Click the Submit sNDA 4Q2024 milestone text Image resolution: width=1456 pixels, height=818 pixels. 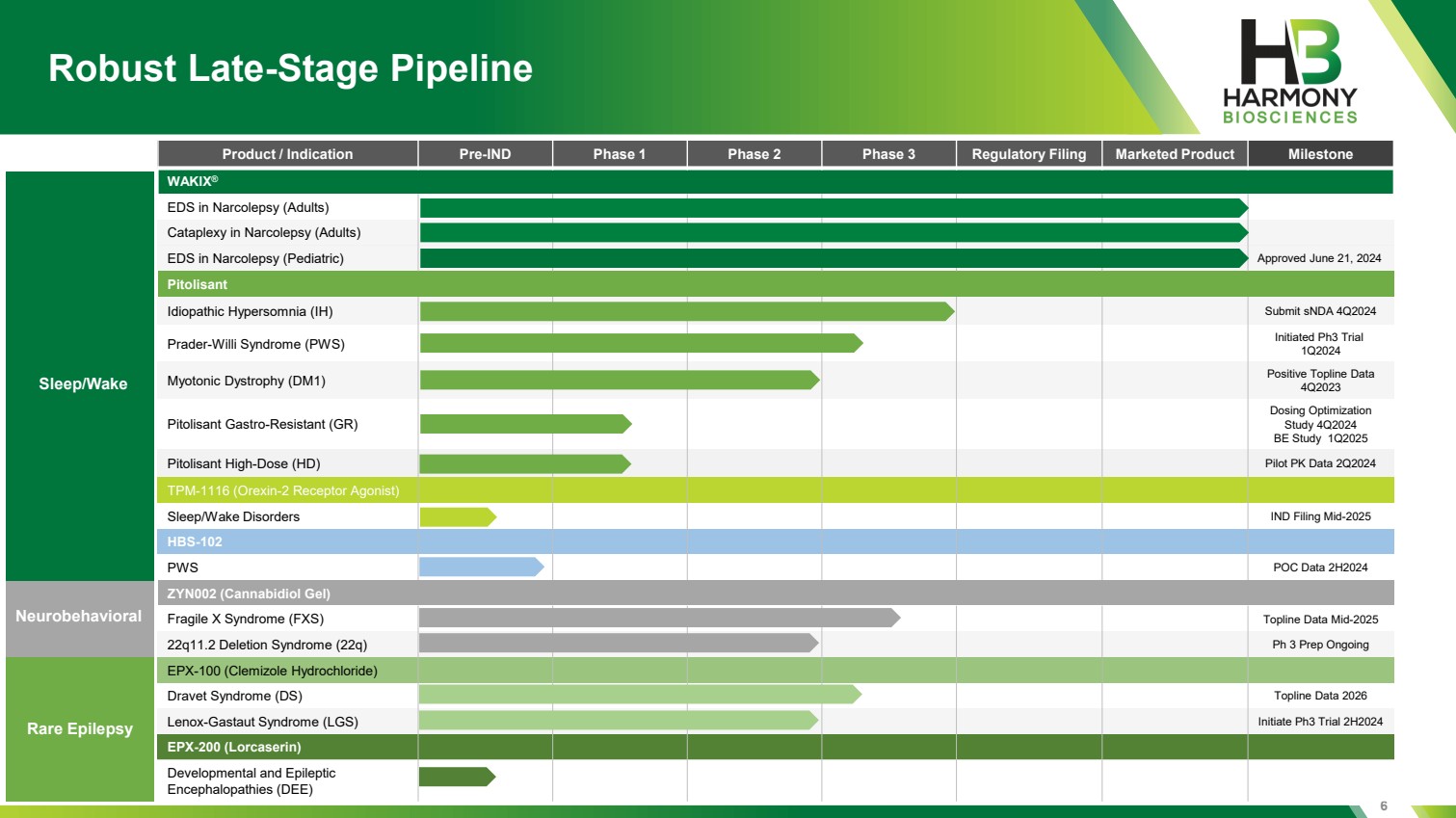[1320, 311]
